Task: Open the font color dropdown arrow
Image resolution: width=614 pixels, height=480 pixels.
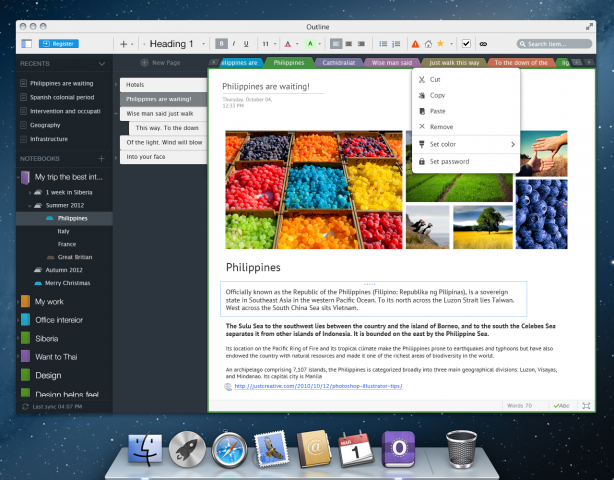Action: click(297, 44)
